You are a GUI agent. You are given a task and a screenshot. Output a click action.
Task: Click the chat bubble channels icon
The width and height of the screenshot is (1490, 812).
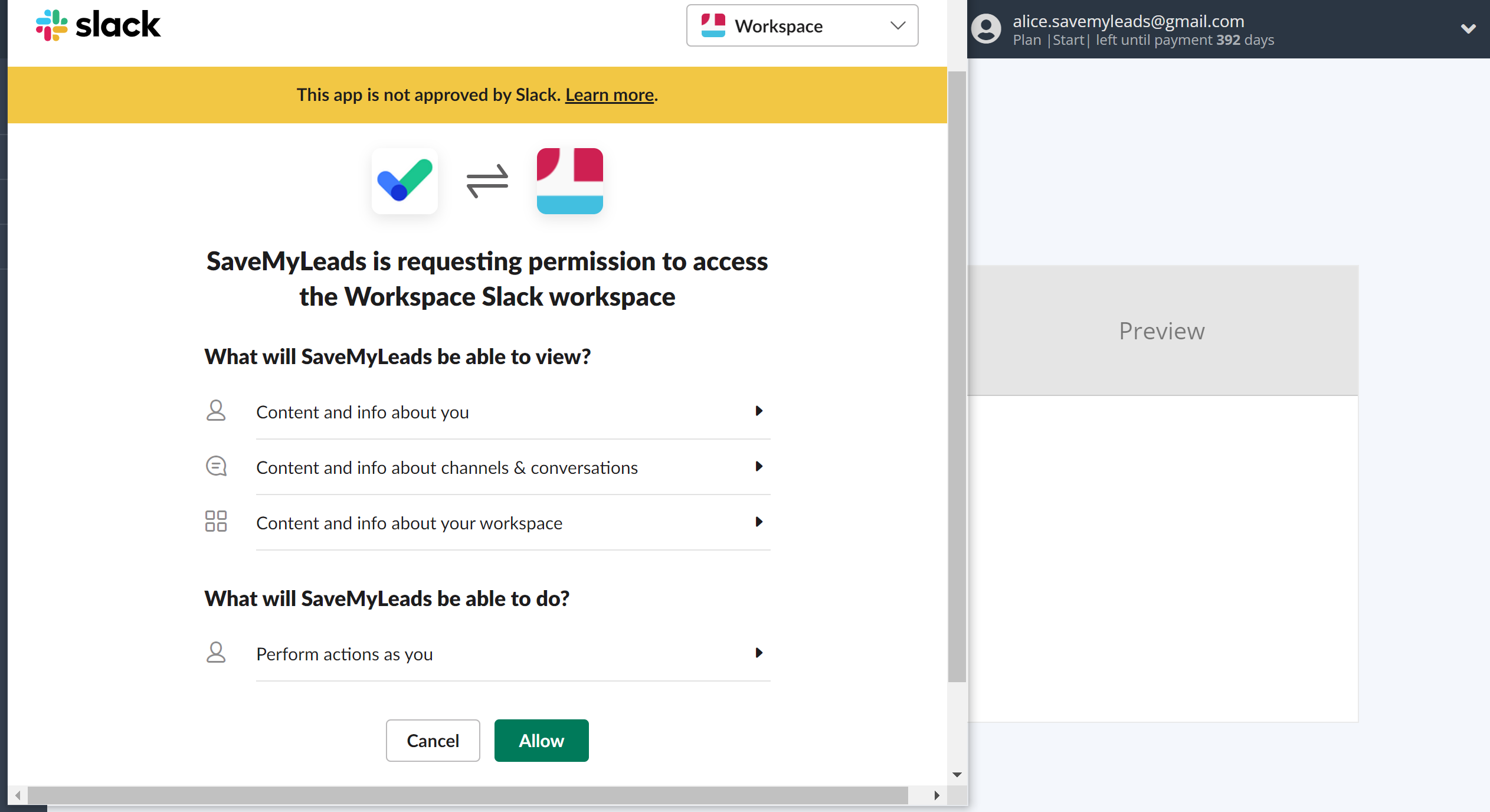(x=216, y=466)
